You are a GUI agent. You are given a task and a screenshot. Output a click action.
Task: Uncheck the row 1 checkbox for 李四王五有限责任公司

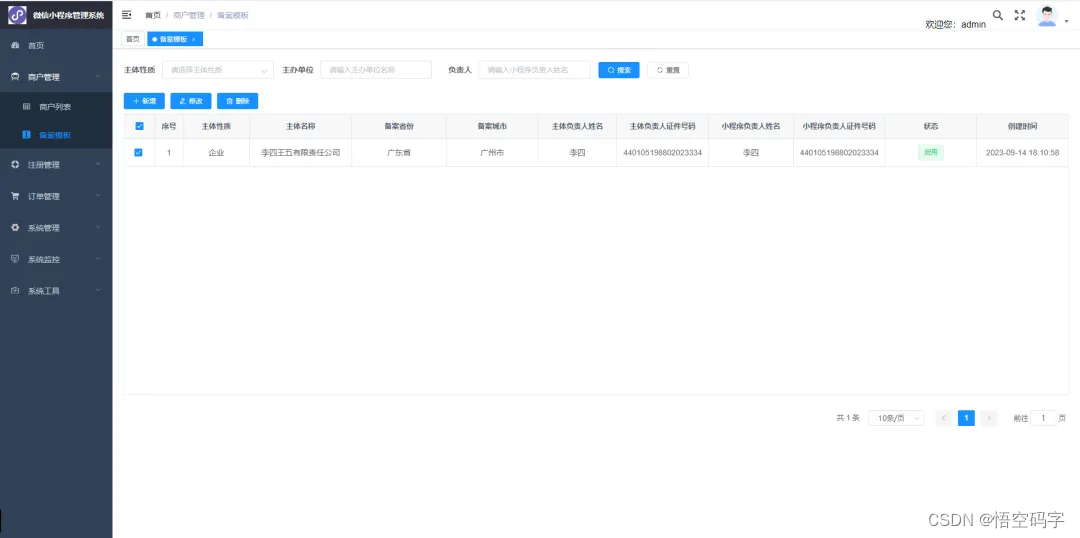click(x=138, y=152)
